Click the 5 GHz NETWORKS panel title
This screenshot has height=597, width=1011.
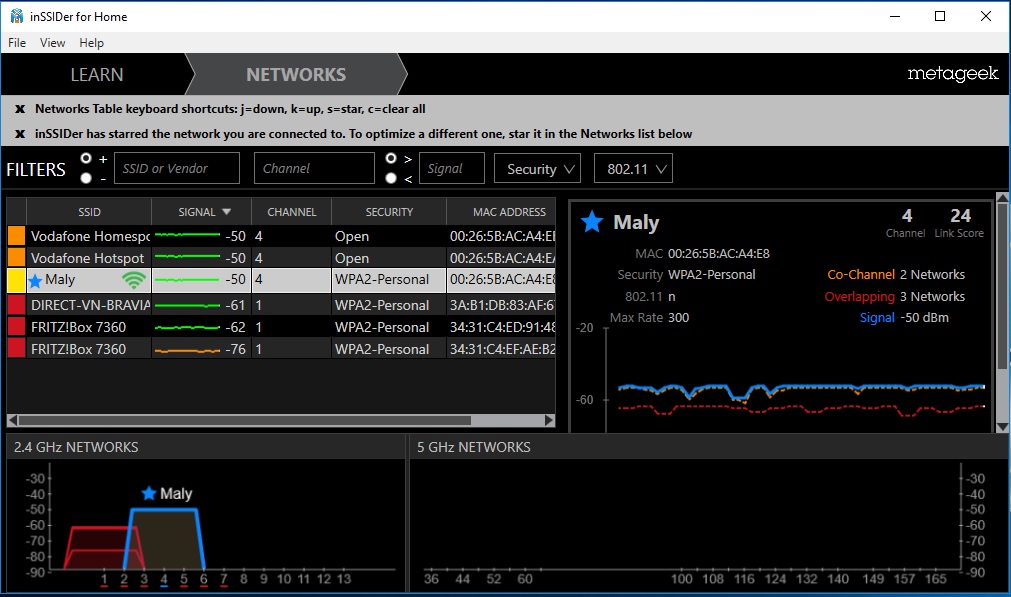coord(474,447)
